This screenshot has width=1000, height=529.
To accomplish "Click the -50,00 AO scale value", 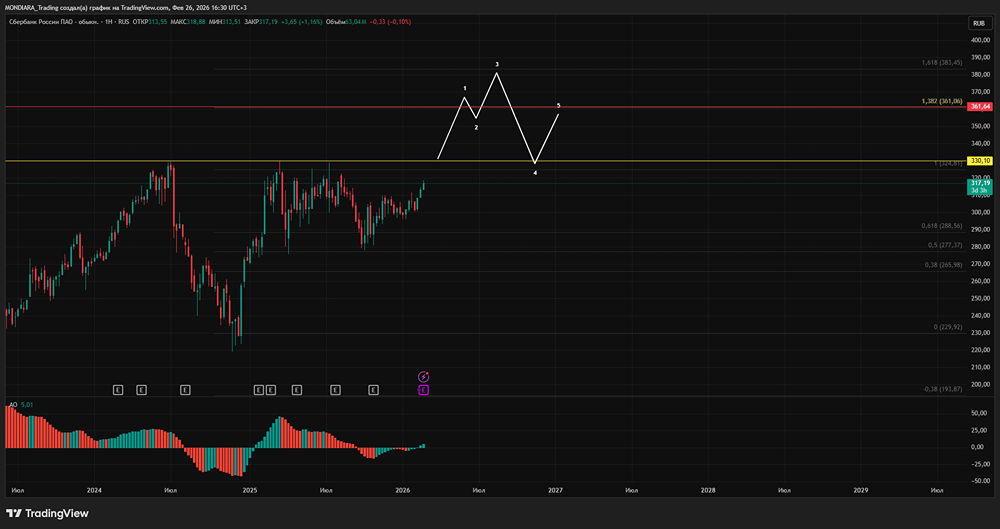I will click(x=981, y=481).
